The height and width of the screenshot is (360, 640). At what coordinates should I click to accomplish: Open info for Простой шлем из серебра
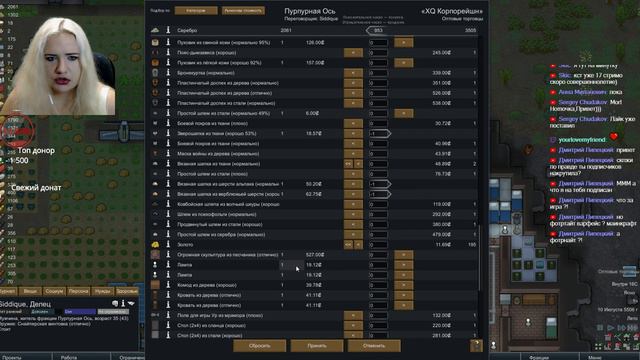pyautogui.click(x=168, y=234)
